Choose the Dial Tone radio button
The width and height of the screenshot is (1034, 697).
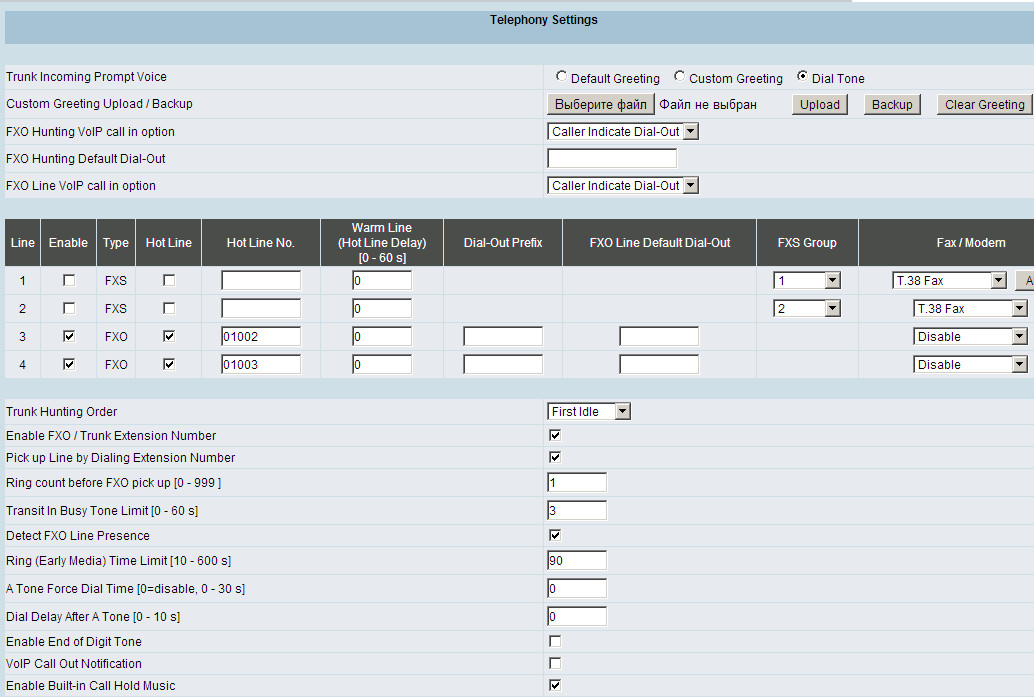coord(802,77)
